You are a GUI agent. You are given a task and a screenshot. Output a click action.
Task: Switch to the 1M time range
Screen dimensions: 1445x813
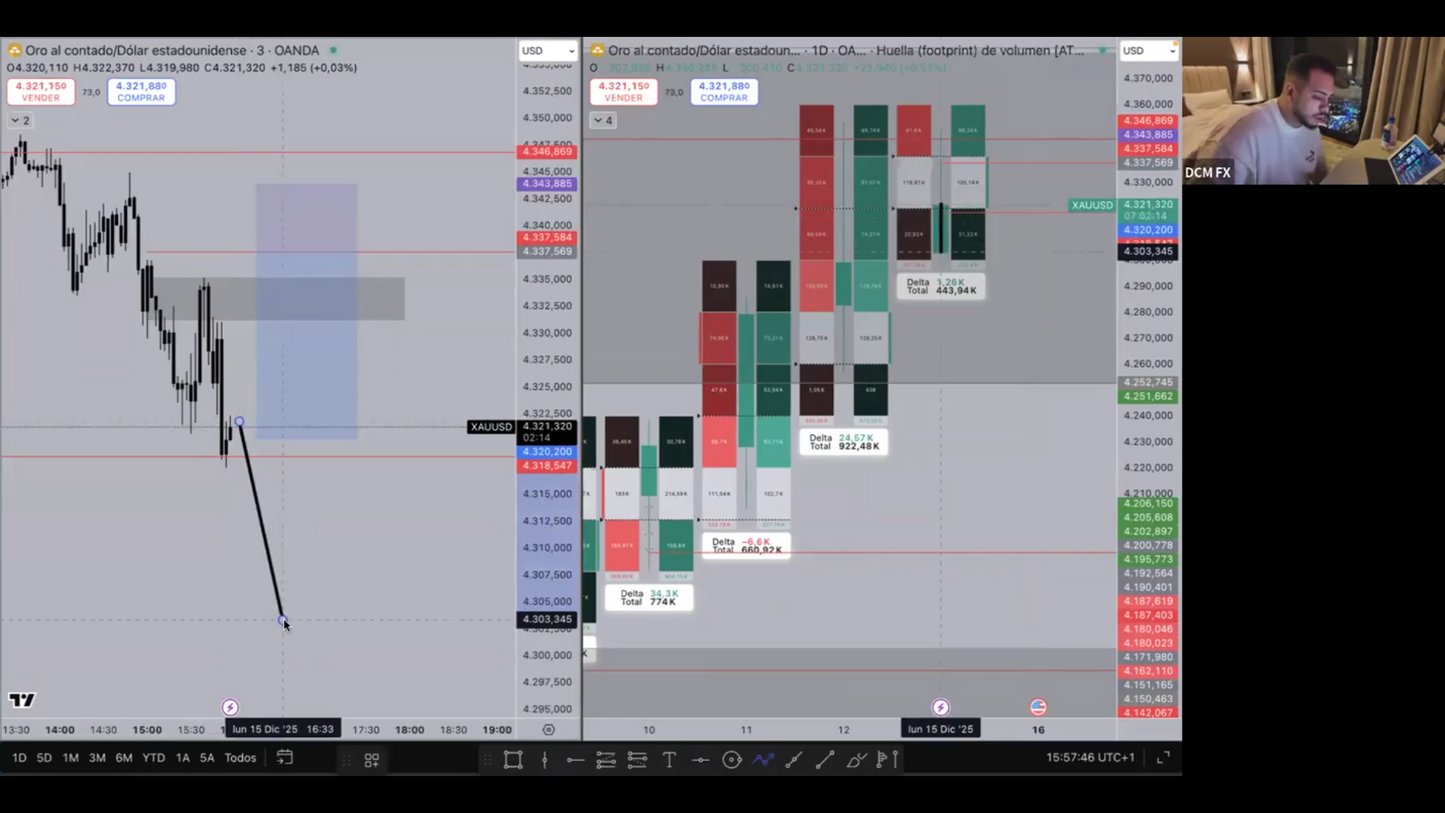pos(70,758)
